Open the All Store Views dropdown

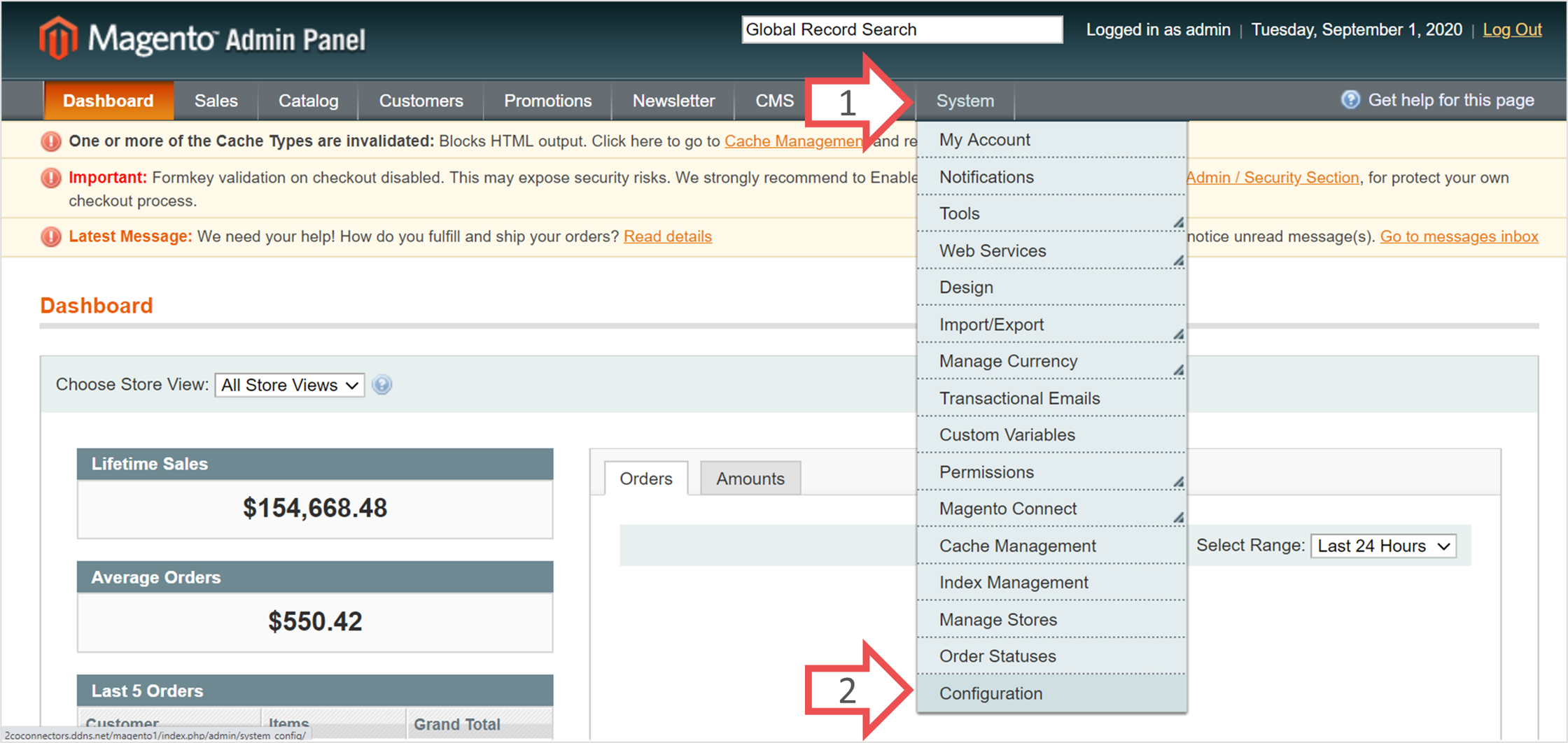tap(290, 385)
